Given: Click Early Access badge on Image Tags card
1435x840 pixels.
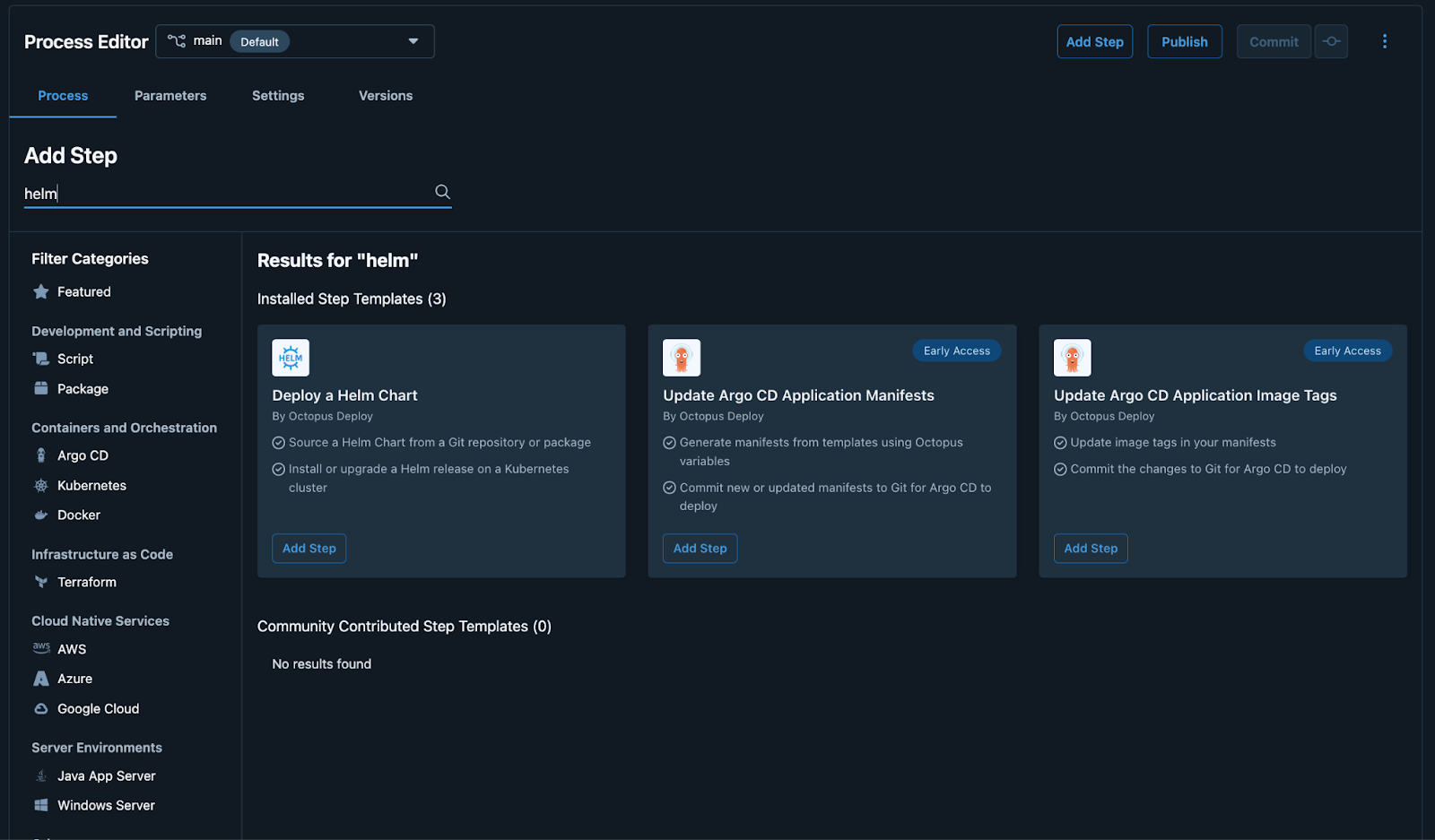Looking at the screenshot, I should (x=1347, y=351).
